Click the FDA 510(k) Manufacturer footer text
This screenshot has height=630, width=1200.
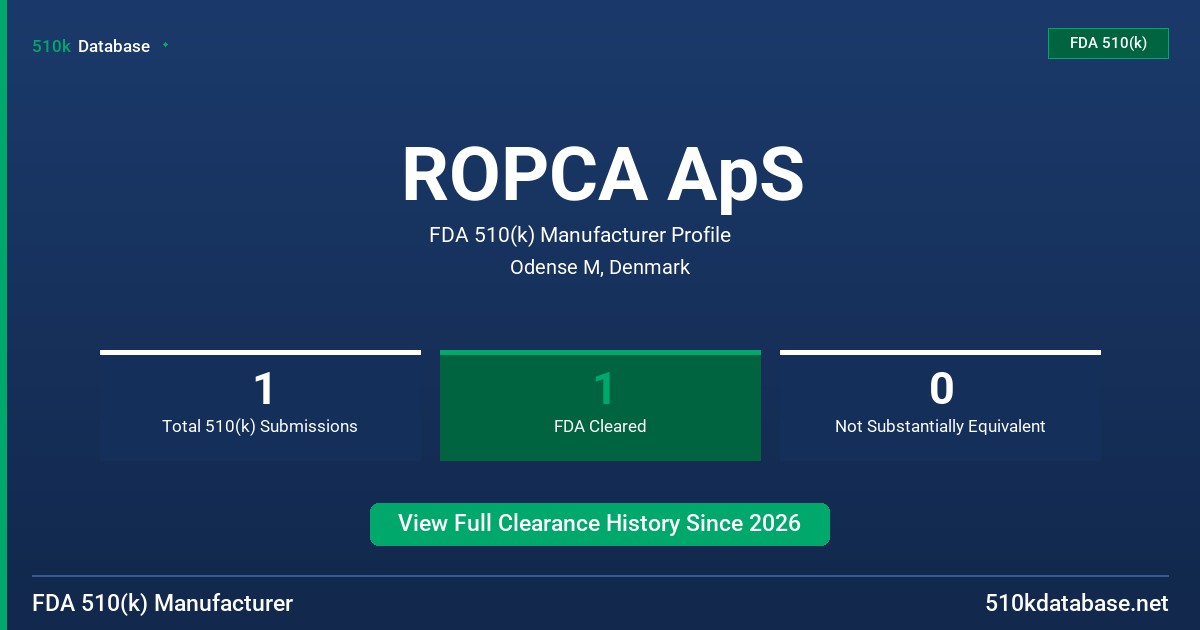coord(163,604)
